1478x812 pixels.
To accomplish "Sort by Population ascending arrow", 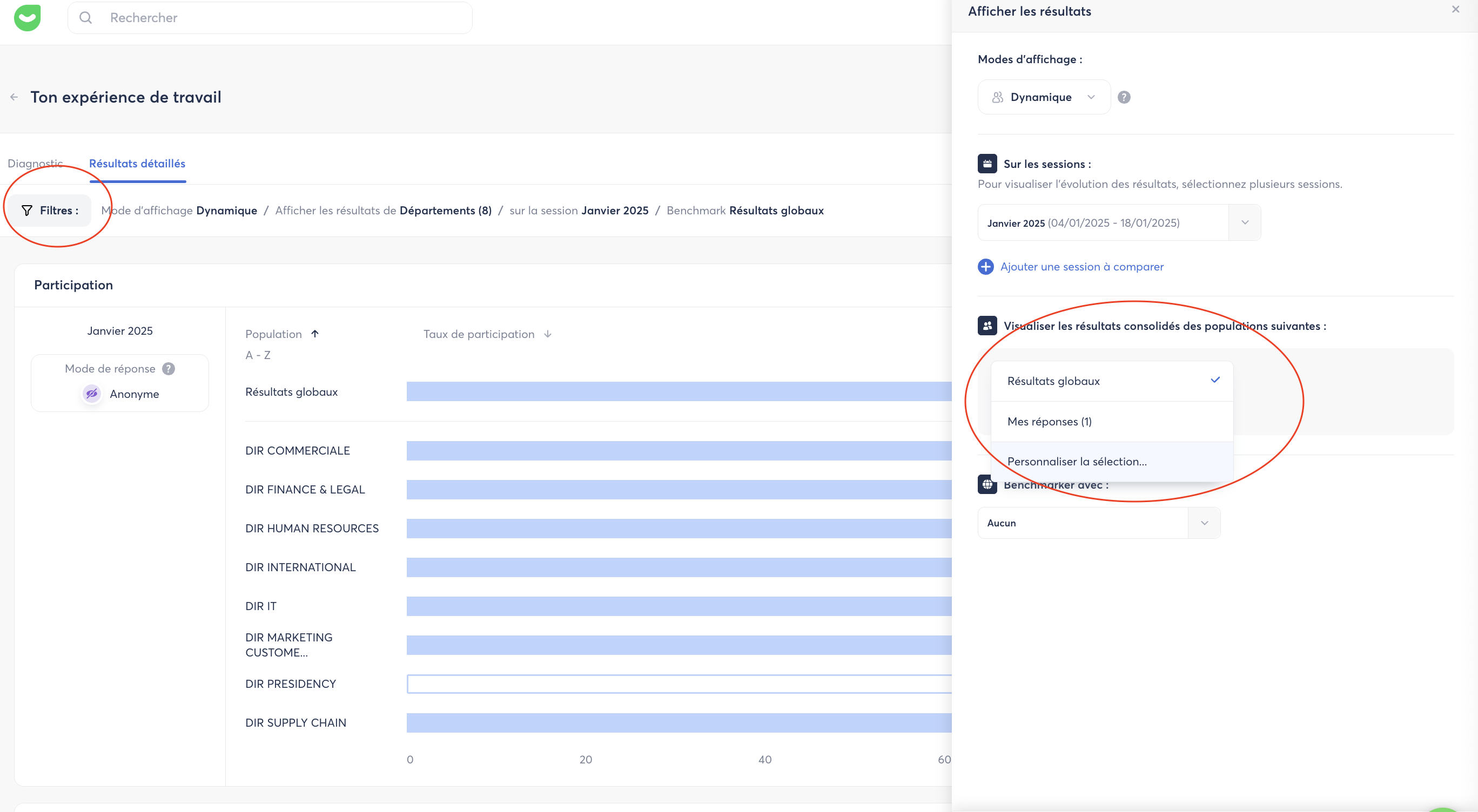I will tap(314, 334).
